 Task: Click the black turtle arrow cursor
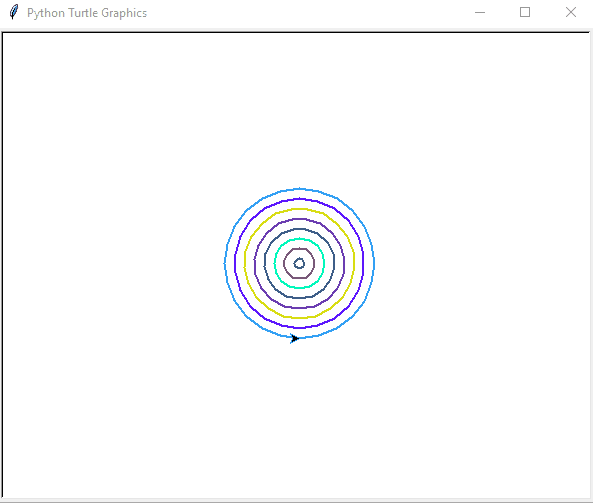click(295, 338)
